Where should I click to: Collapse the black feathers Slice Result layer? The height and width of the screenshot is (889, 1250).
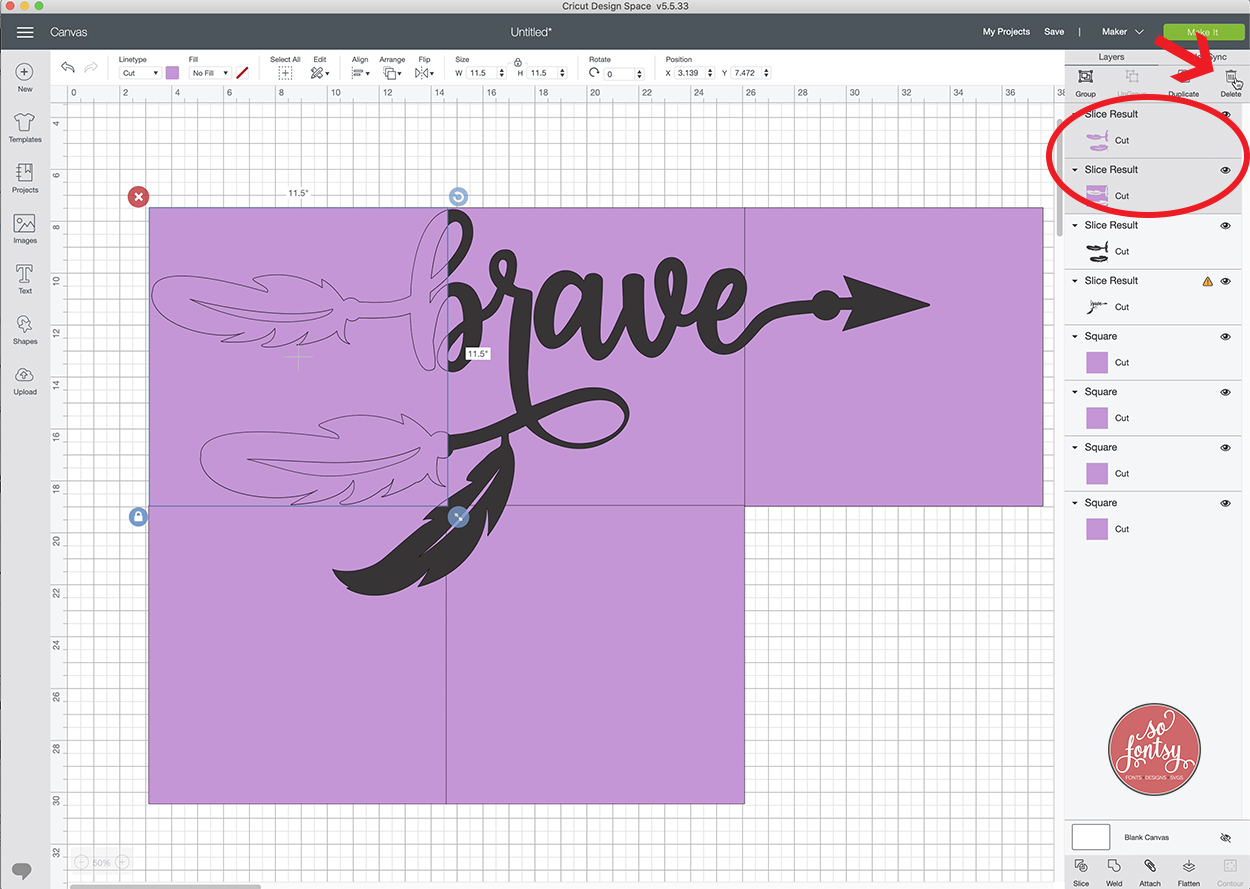(1075, 226)
